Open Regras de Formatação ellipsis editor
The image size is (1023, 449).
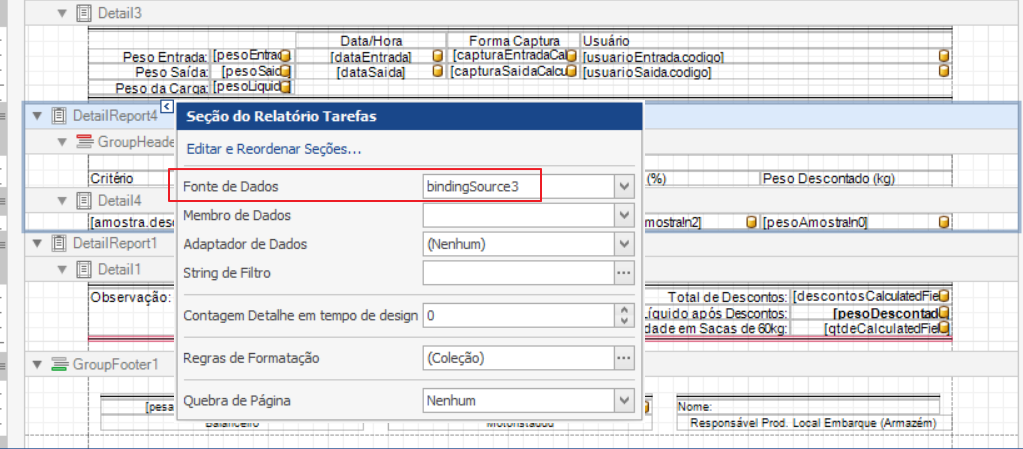pos(624,358)
